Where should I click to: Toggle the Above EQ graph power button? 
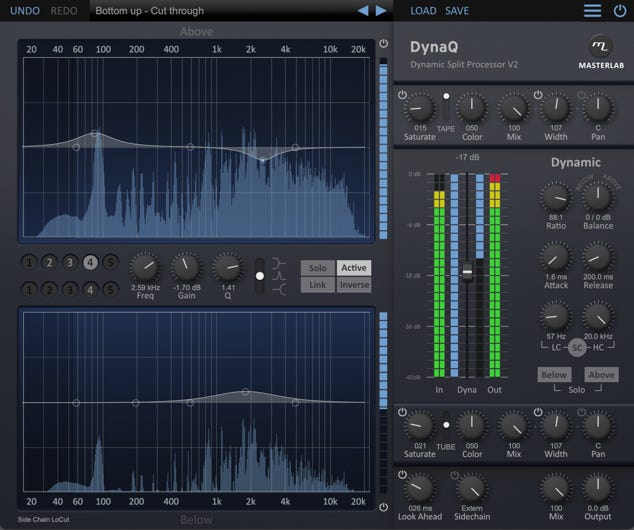[384, 45]
